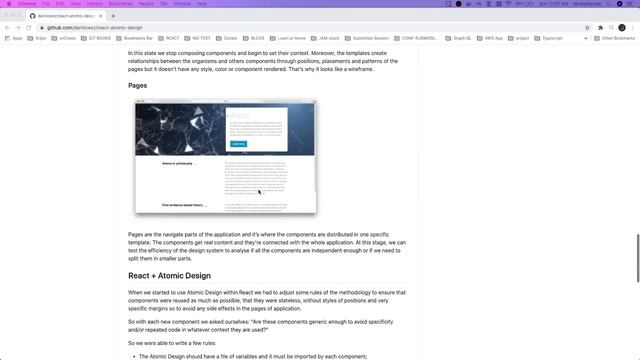Viewport: 640px width, 360px height.
Task: Open the REACT bookmark folder
Action: pos(169,38)
